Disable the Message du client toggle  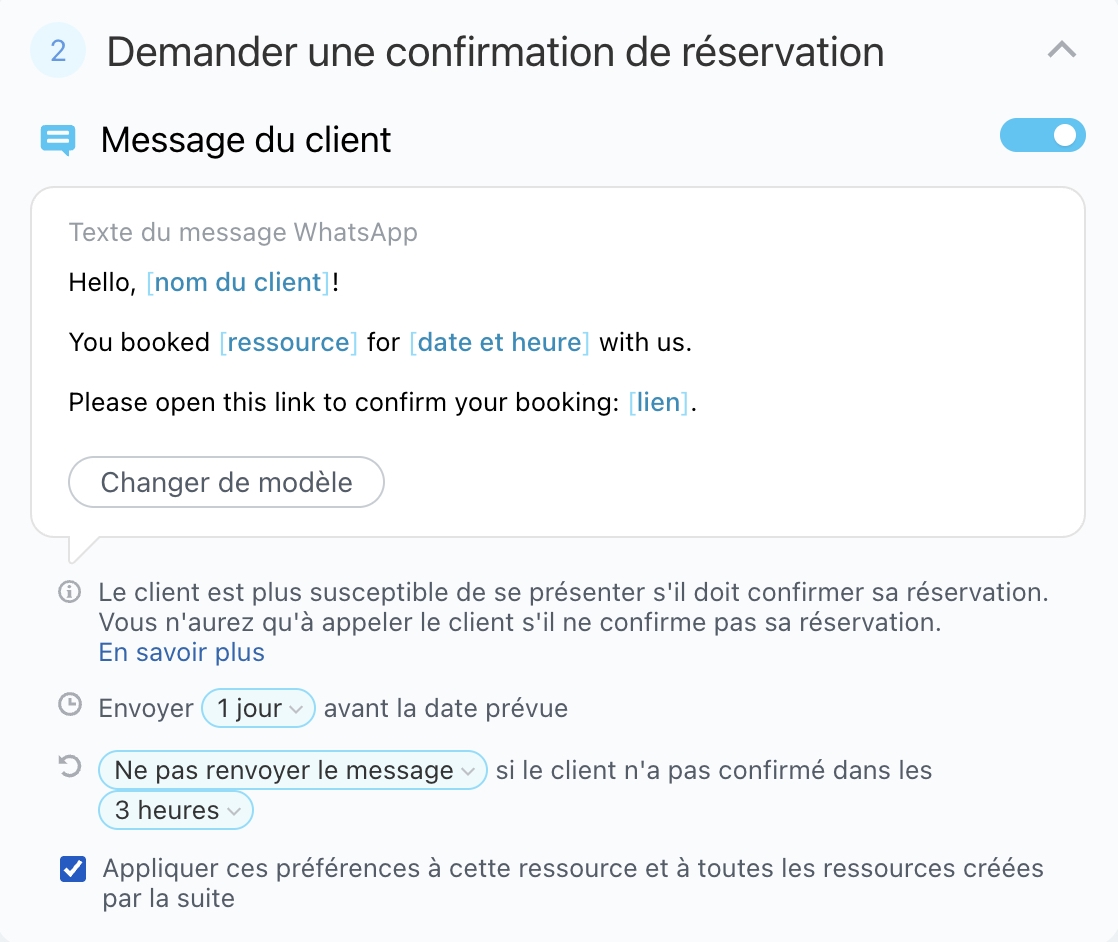coord(1042,136)
